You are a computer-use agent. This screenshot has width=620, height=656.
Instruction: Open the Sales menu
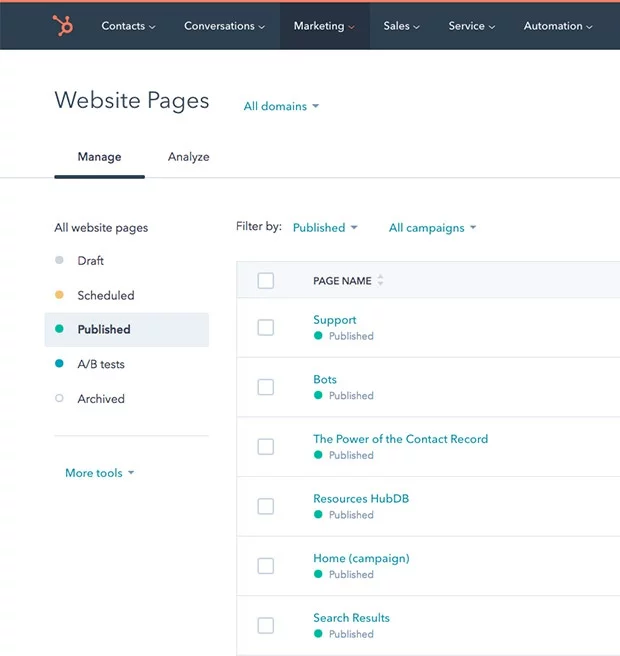401,26
